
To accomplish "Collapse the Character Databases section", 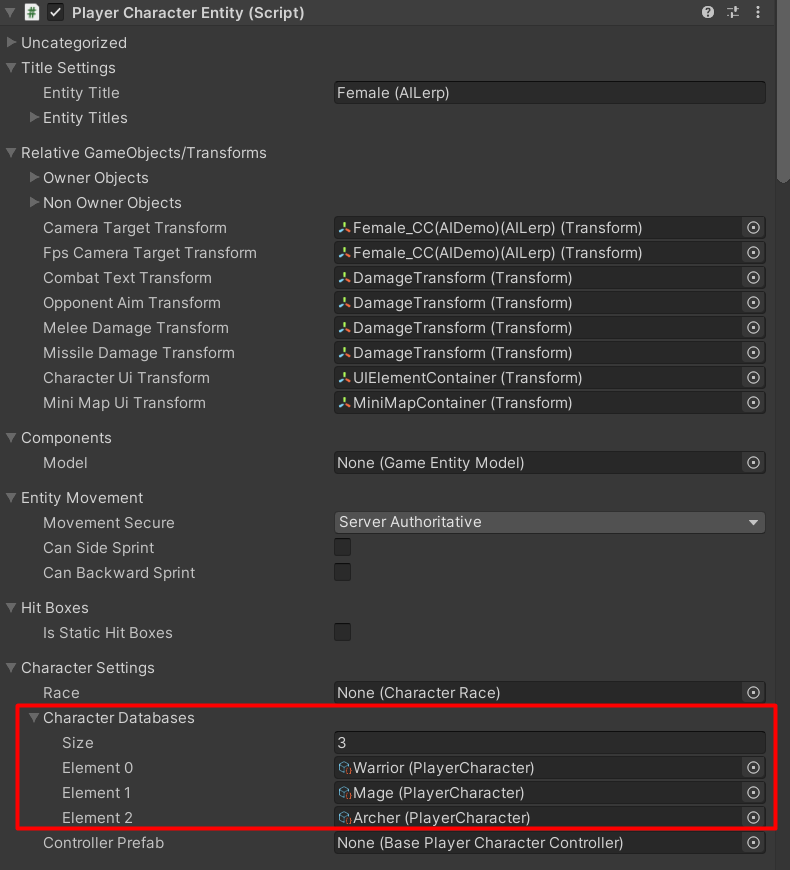I will pos(34,717).
